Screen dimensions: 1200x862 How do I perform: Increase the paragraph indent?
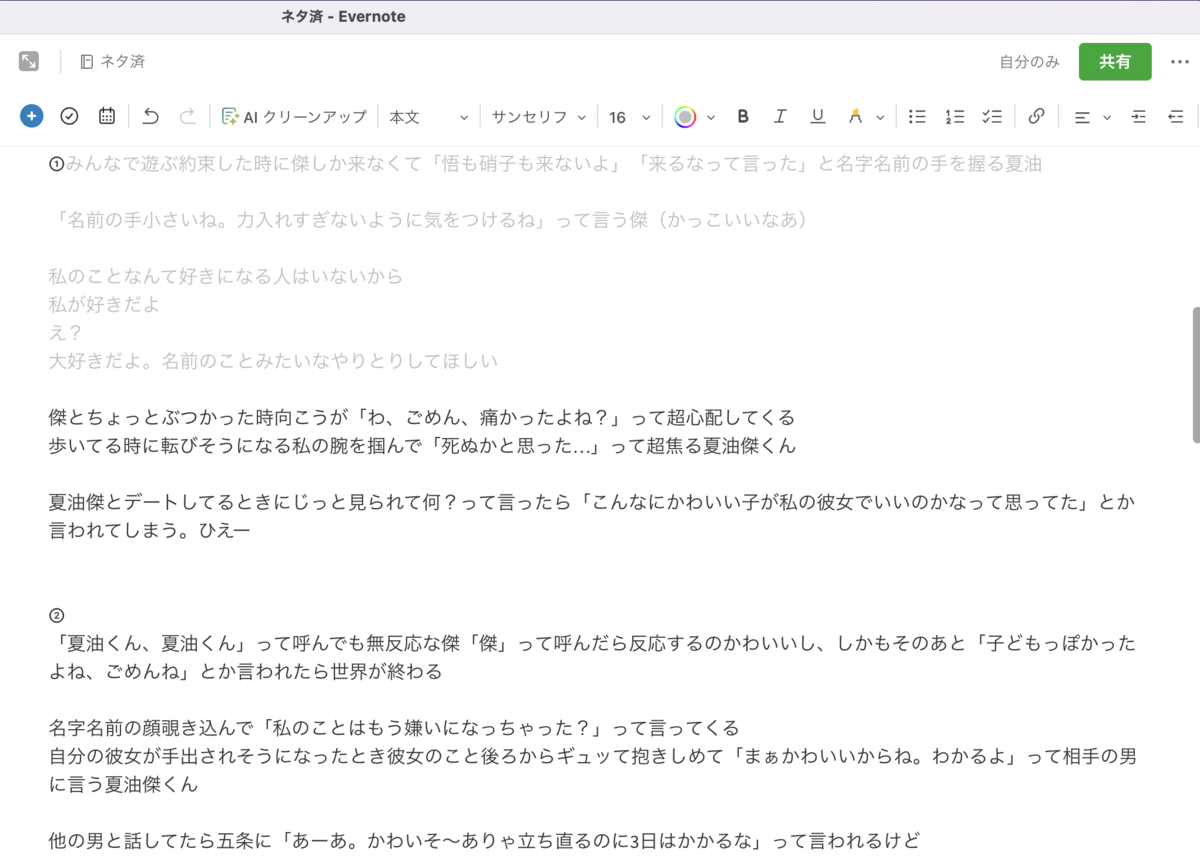(1139, 117)
